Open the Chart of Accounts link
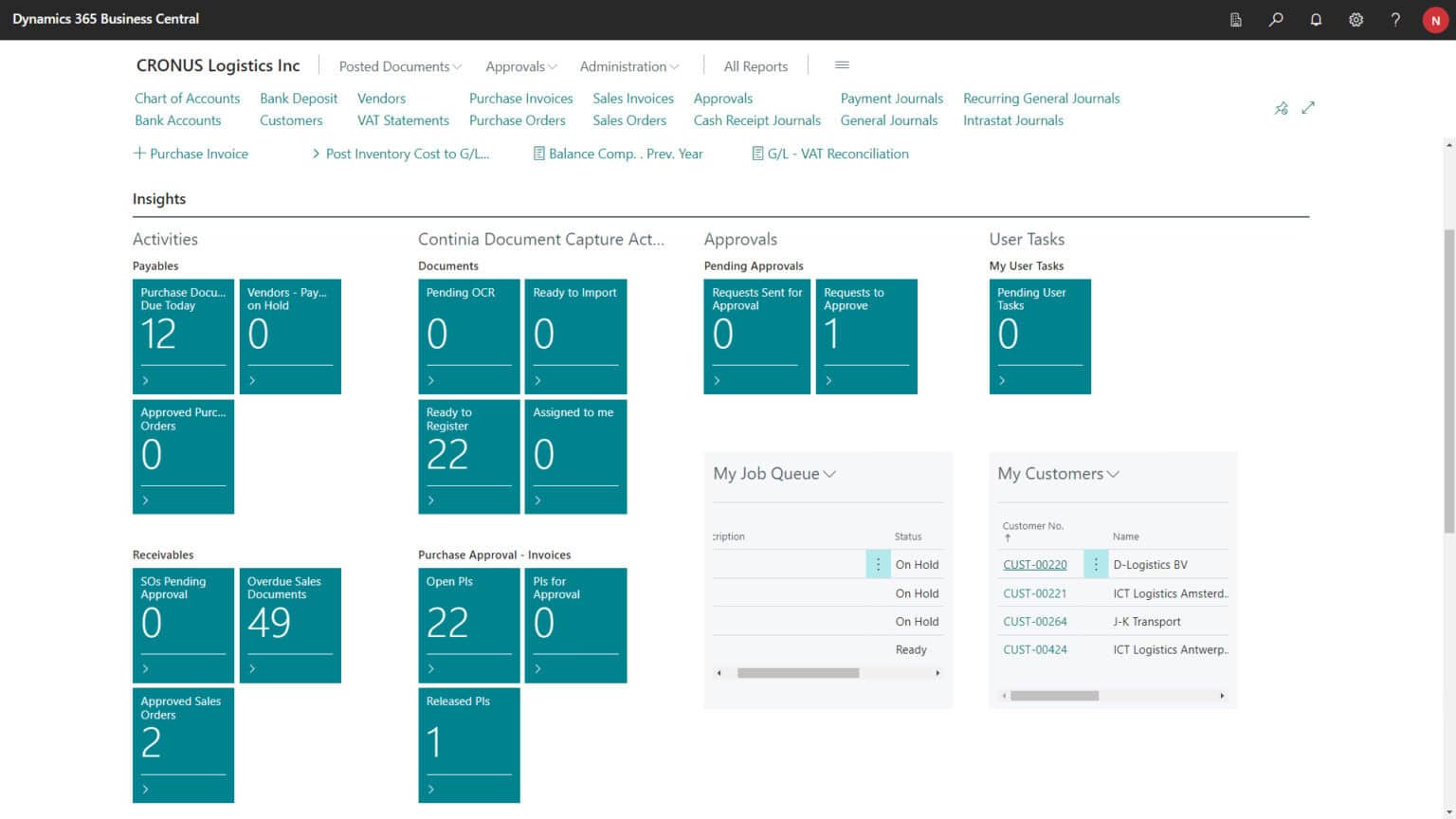 pos(187,99)
